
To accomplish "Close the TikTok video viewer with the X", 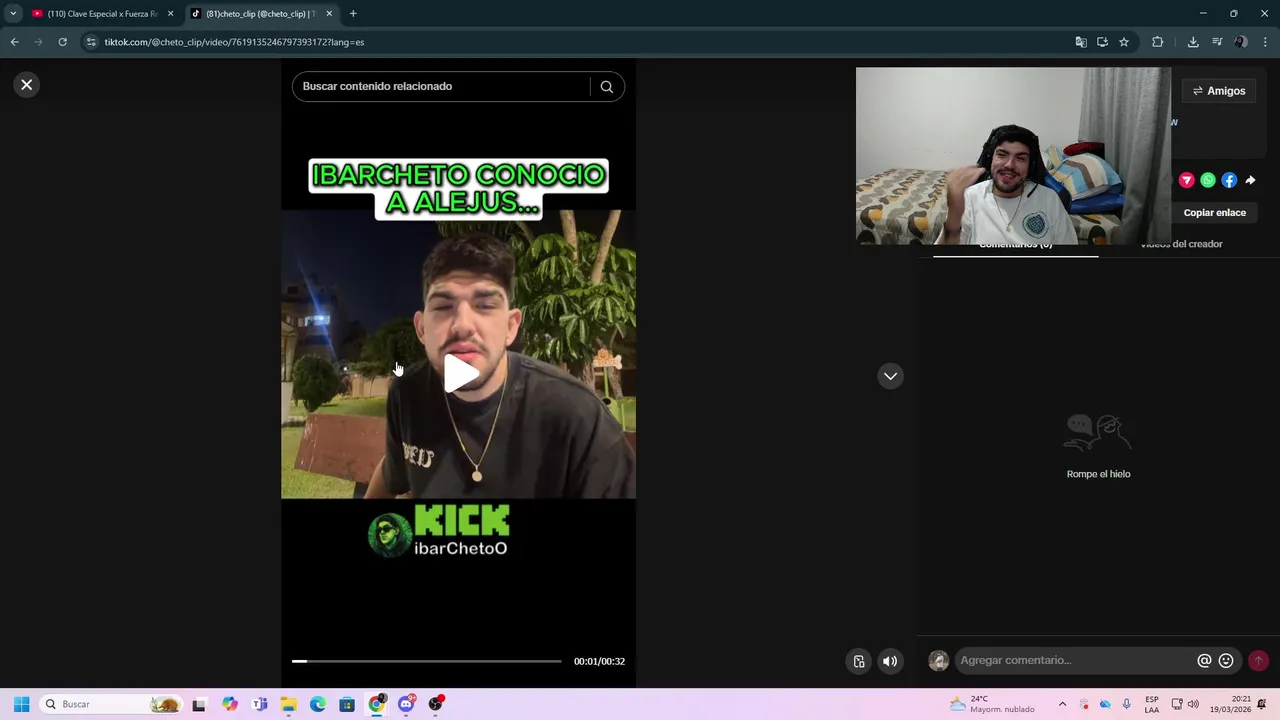I will (27, 85).
